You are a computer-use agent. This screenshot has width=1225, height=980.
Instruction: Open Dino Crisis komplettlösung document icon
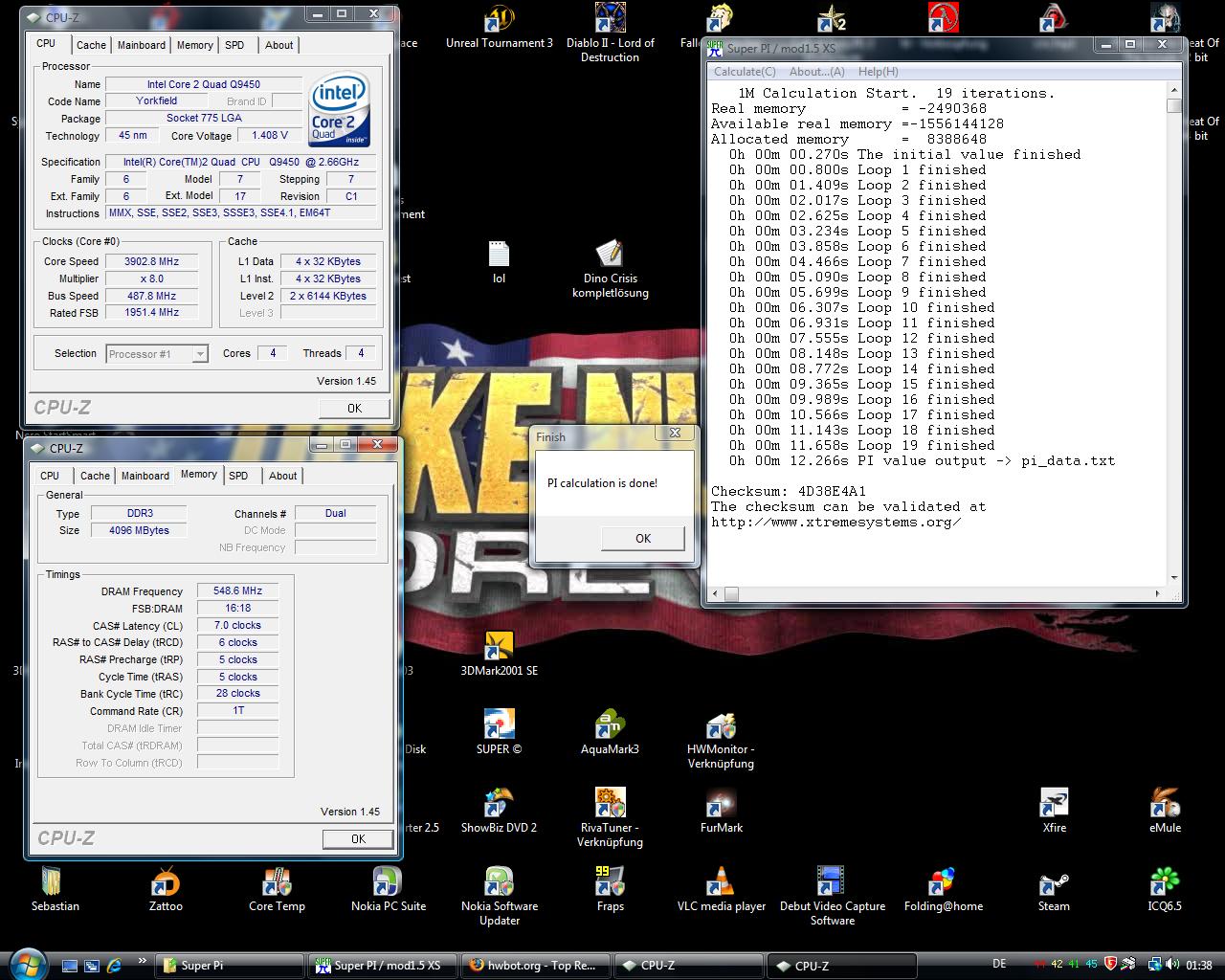[610, 269]
